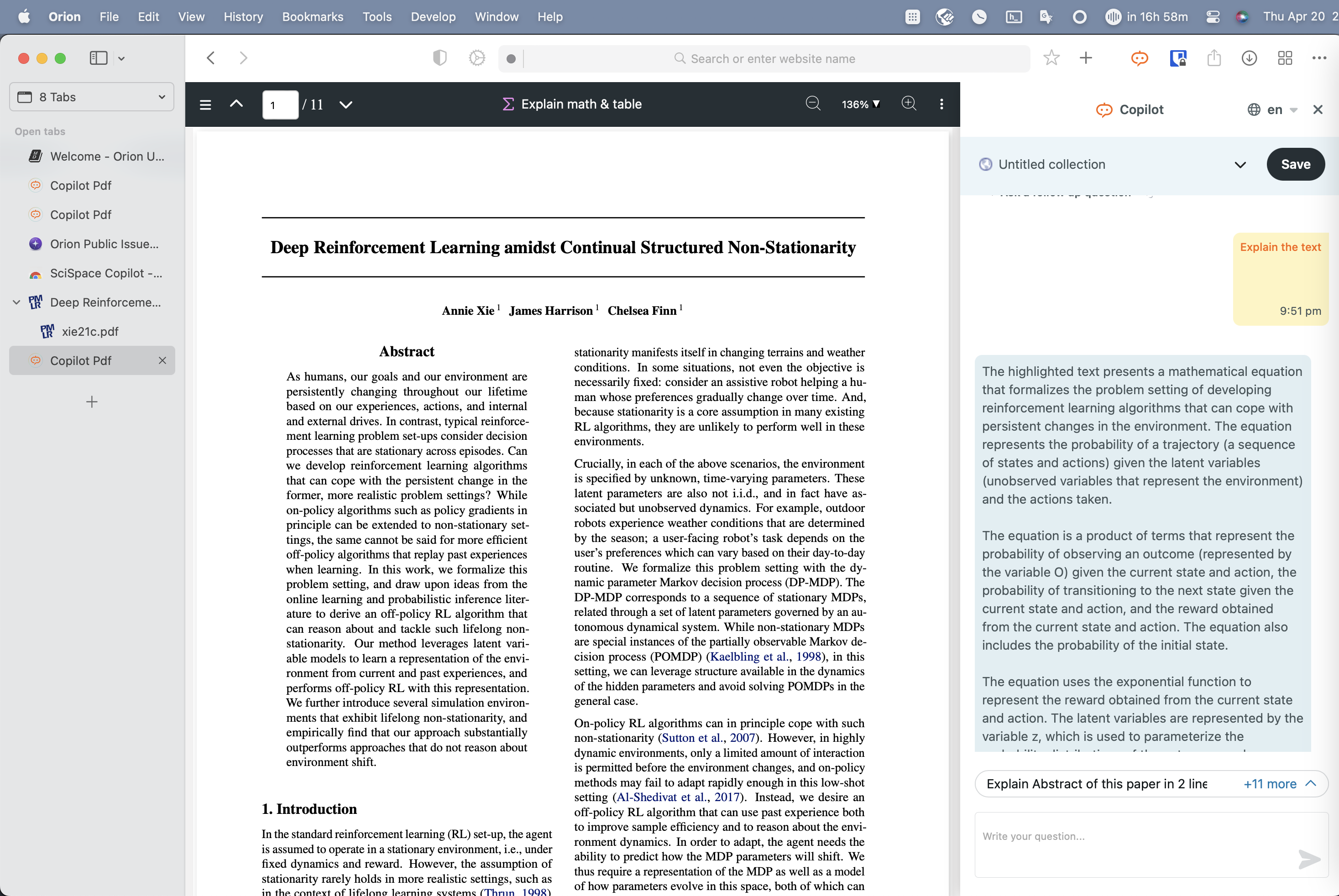Click the Save collection button
The height and width of the screenshot is (896, 1339).
pyautogui.click(x=1295, y=165)
